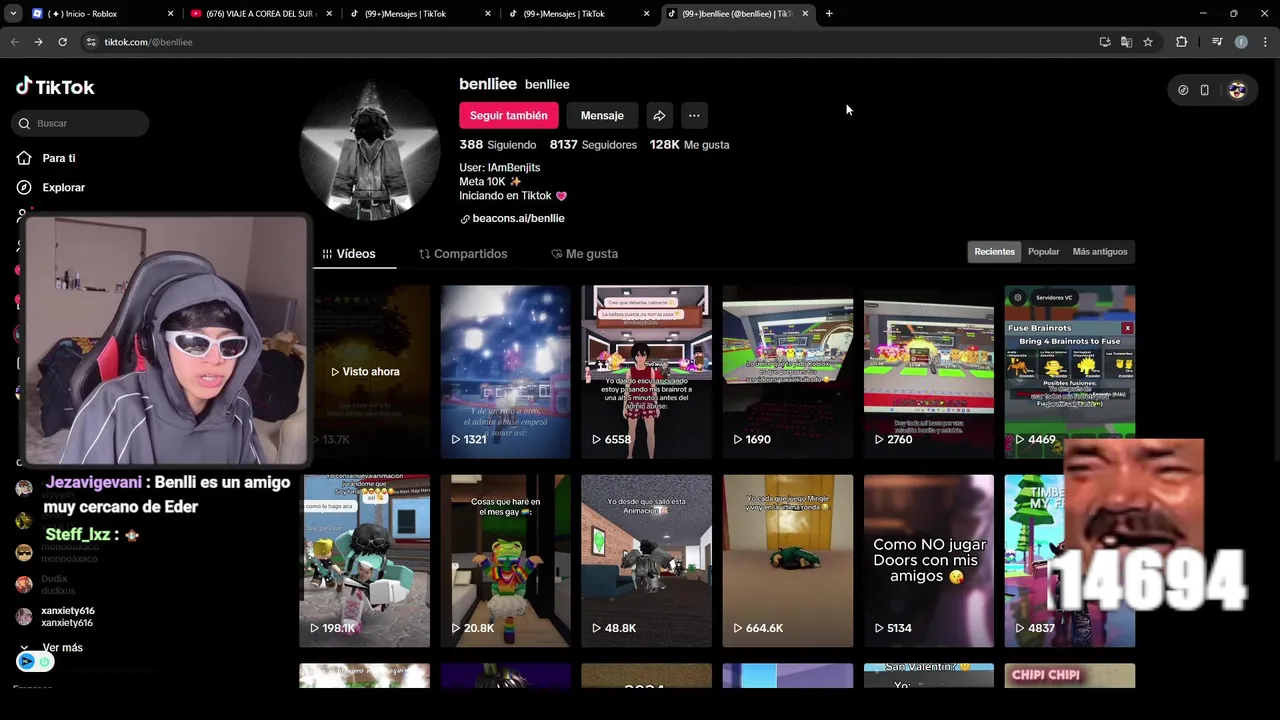
Task: Open the Chrome three-dots menu
Action: pyautogui.click(x=1266, y=42)
